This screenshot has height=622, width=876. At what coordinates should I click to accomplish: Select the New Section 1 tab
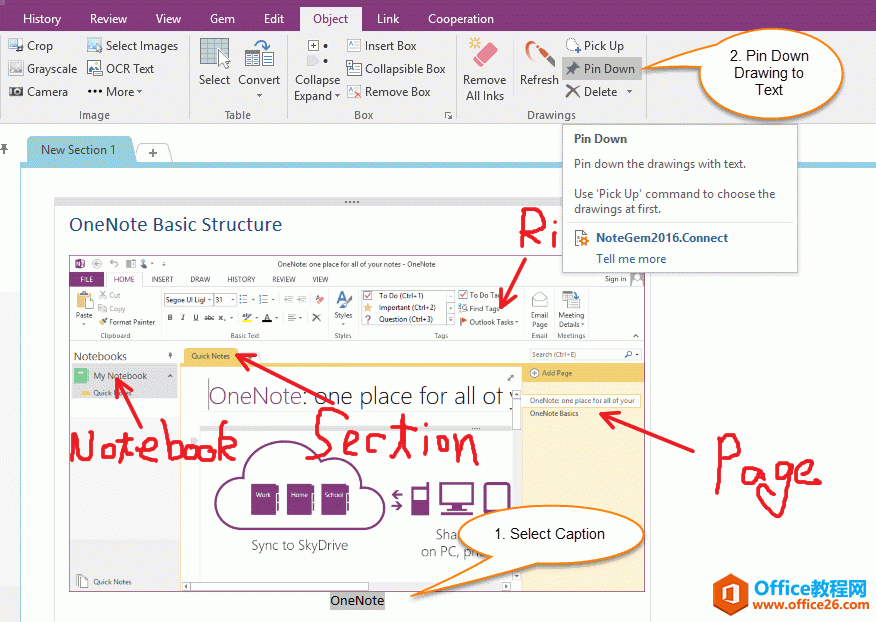tap(78, 150)
